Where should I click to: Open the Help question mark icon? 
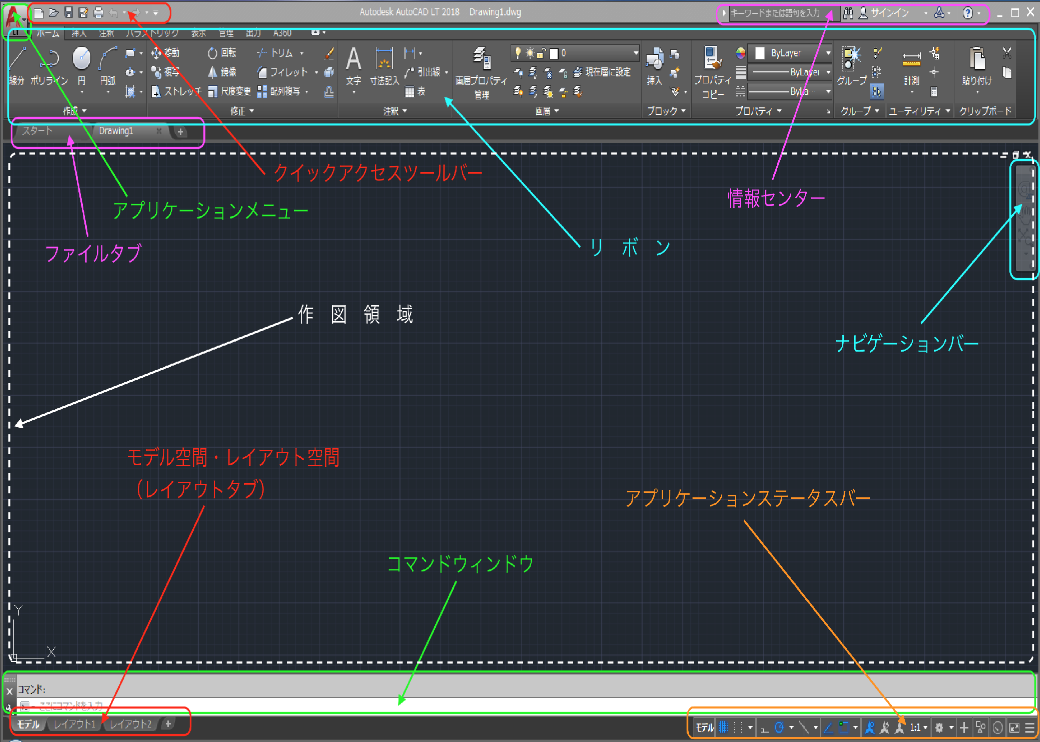968,13
